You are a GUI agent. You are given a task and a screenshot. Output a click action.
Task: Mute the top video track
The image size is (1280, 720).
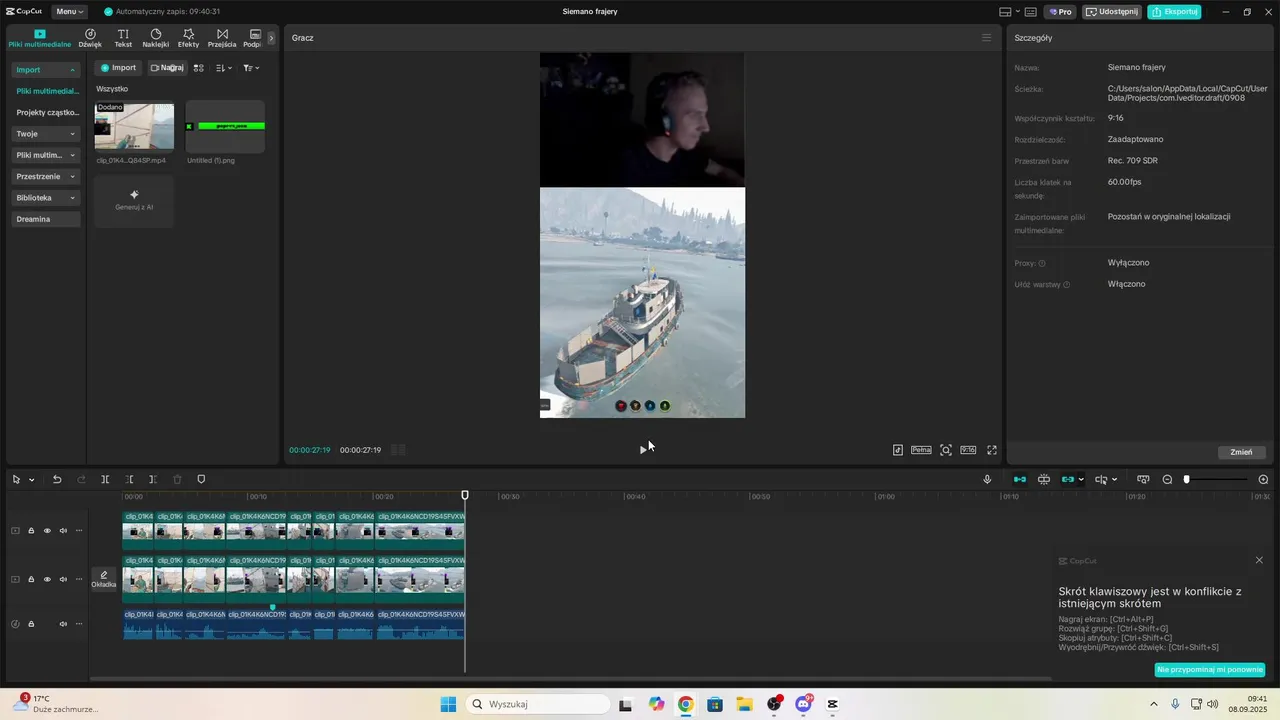pos(63,531)
